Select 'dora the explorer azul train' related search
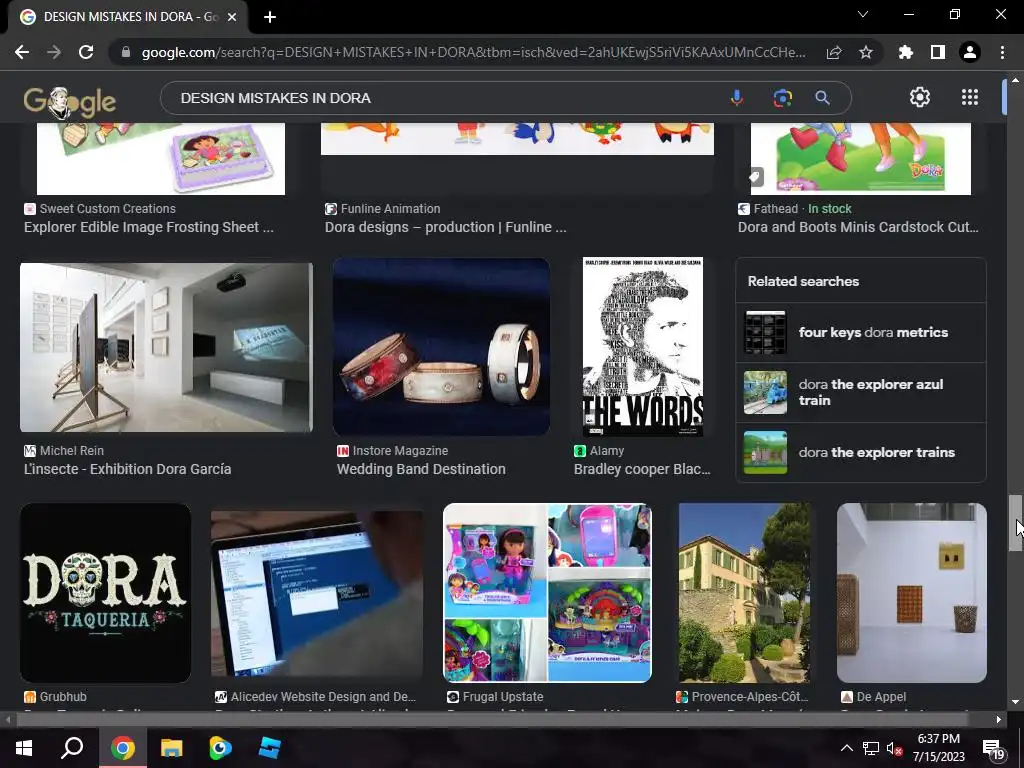 coord(861,392)
